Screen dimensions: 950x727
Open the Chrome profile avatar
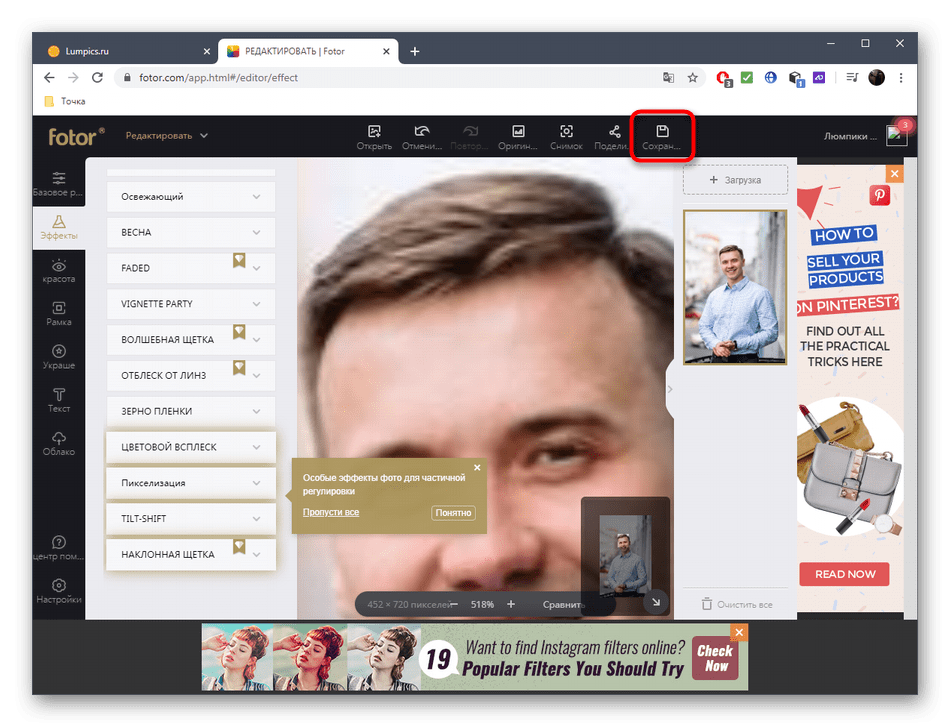pos(876,77)
